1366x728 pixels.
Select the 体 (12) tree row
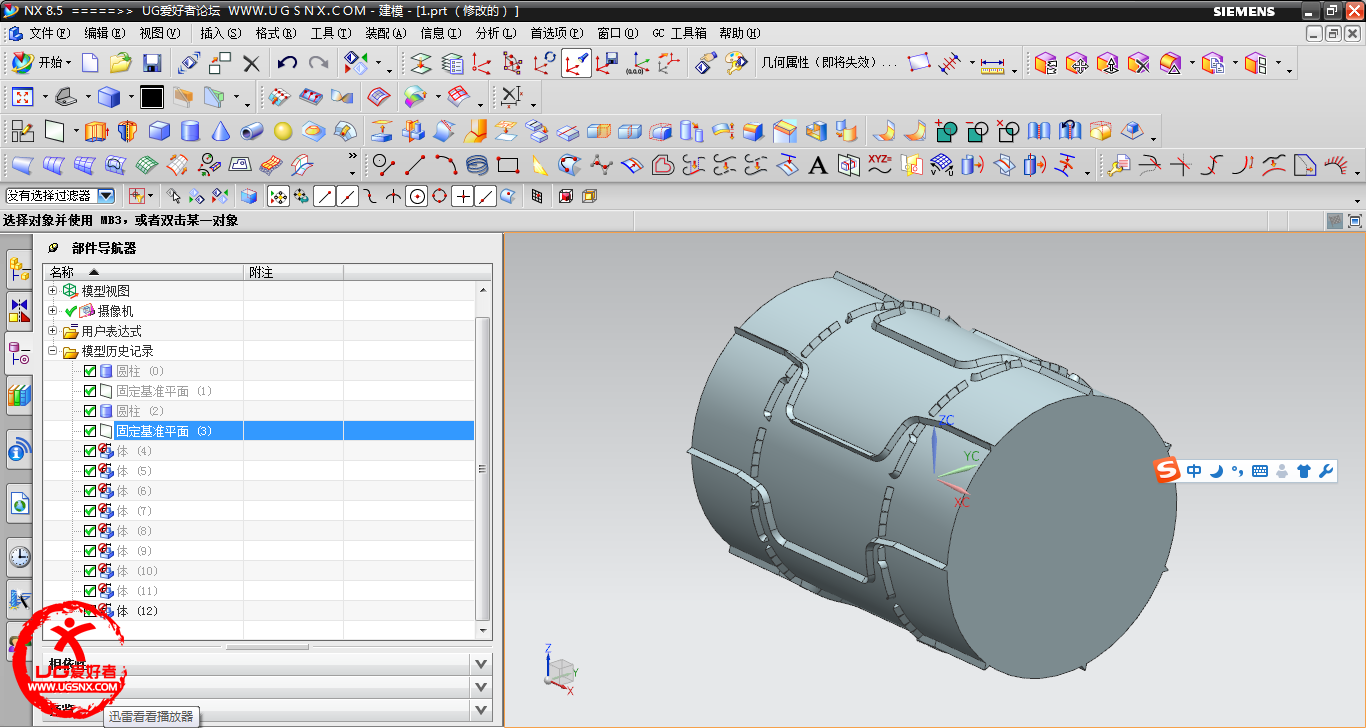click(x=258, y=611)
